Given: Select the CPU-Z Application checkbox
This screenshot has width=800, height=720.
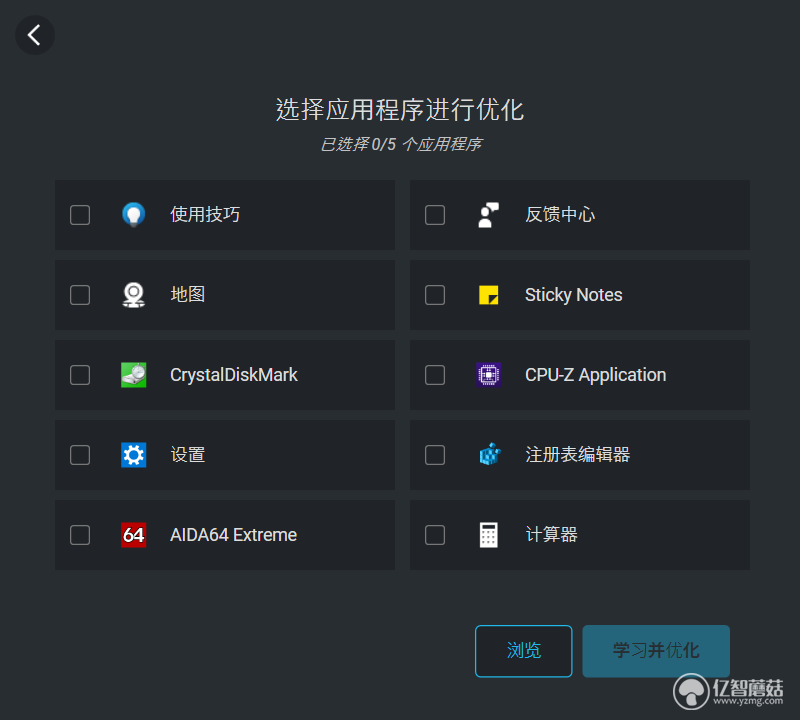Looking at the screenshot, I should pyautogui.click(x=435, y=375).
